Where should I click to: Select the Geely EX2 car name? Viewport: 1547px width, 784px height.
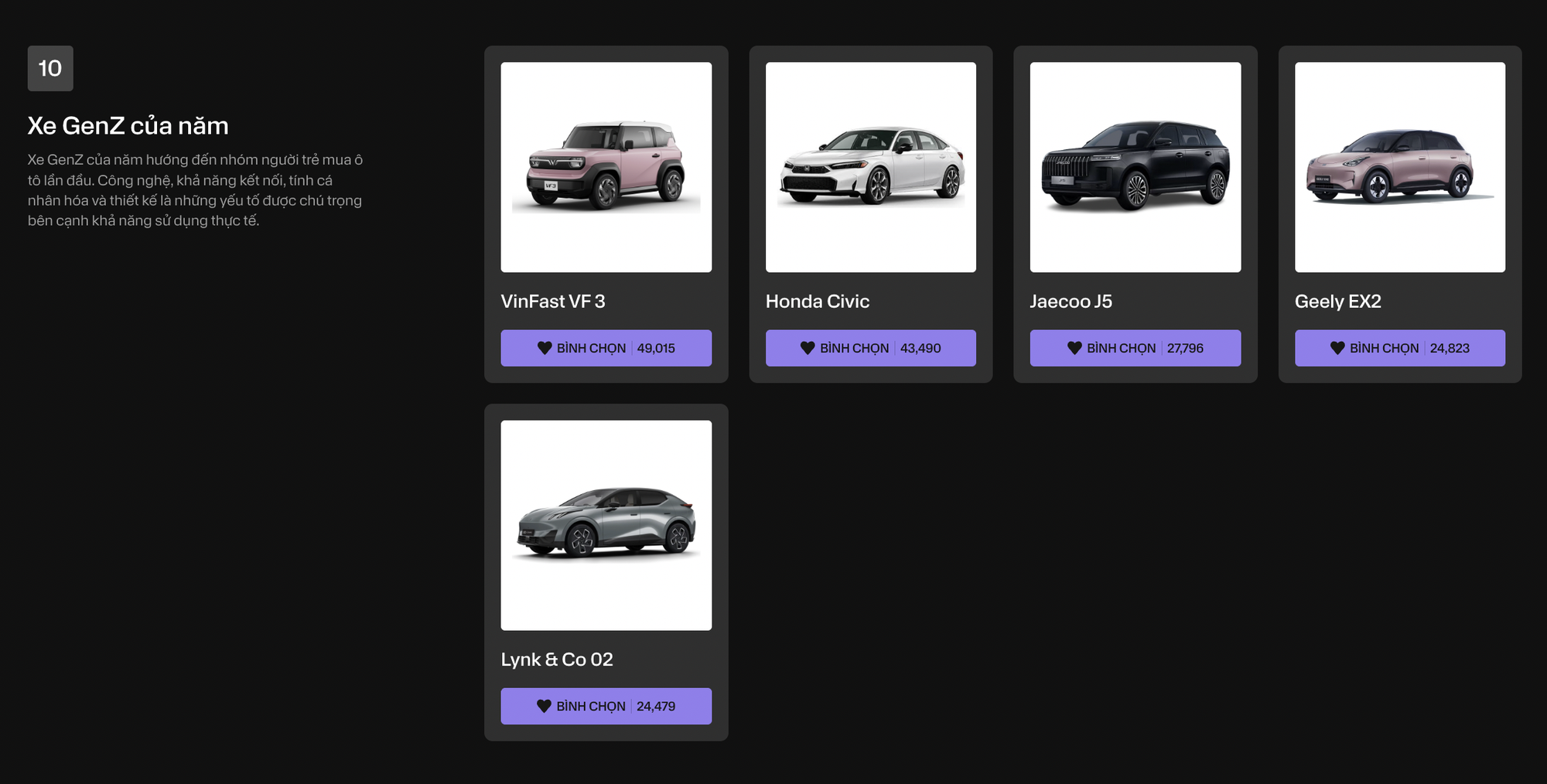pyautogui.click(x=1338, y=302)
